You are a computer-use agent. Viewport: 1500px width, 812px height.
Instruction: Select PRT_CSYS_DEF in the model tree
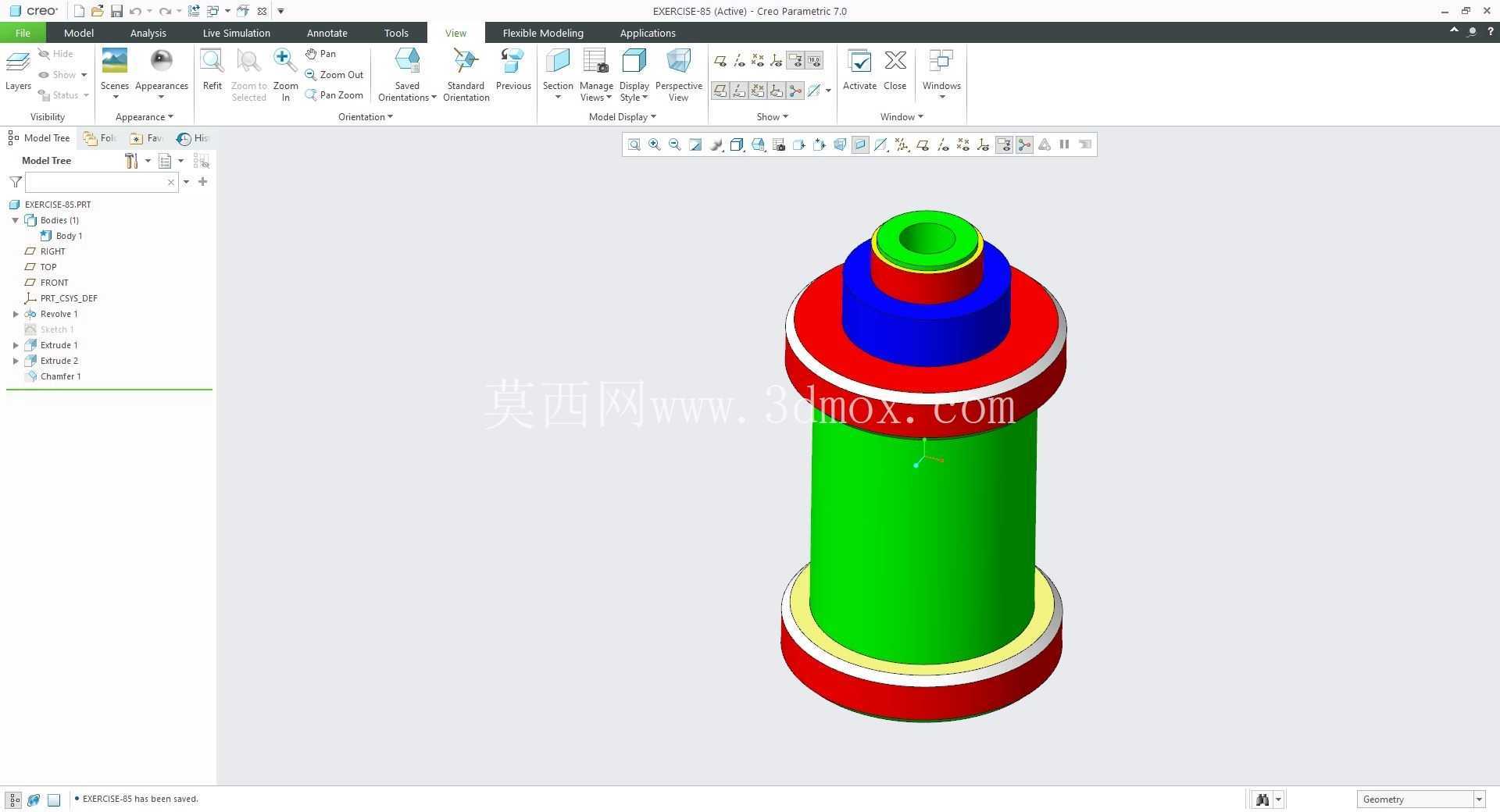69,298
